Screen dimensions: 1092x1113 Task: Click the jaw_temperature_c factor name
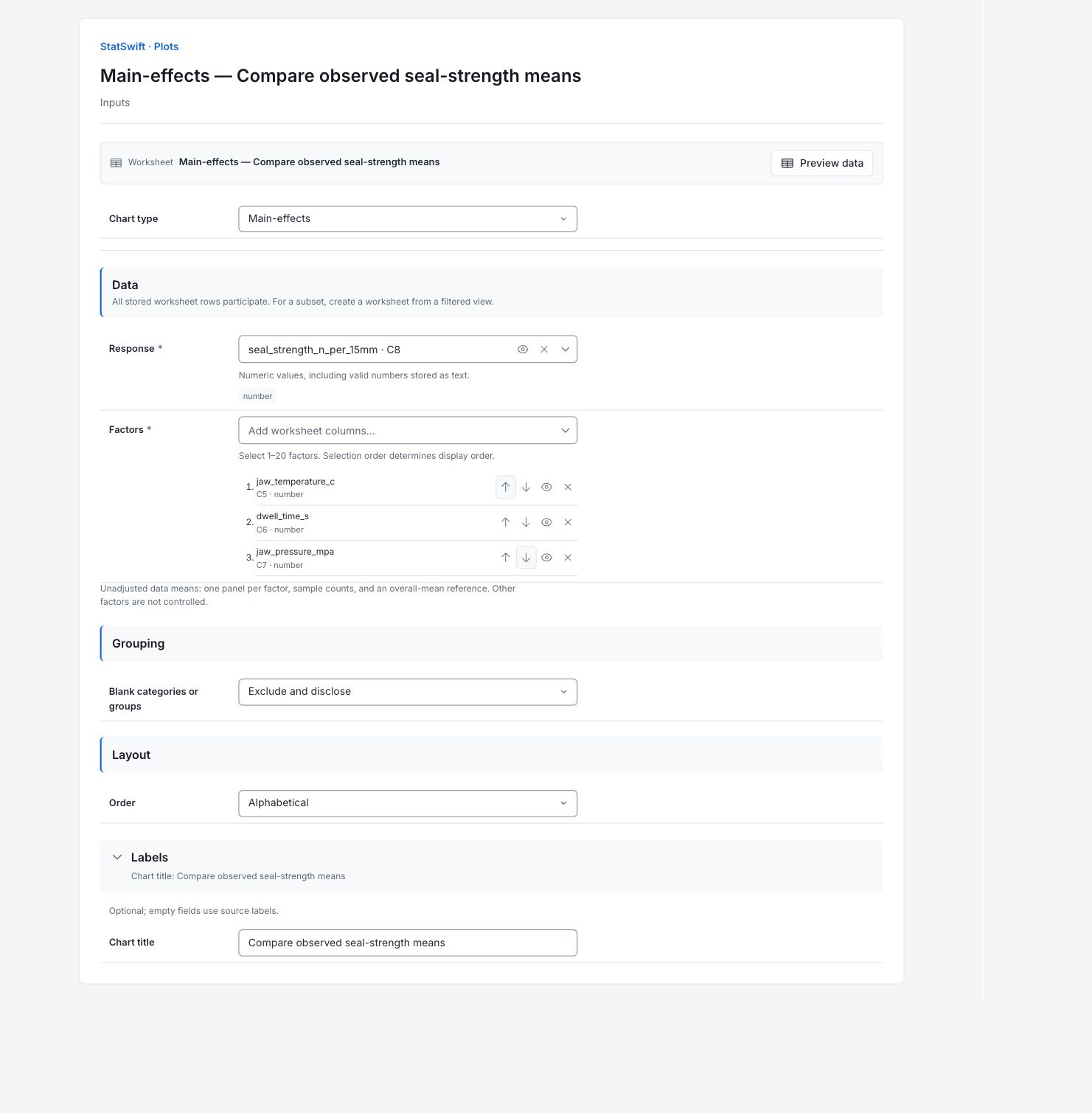tap(296, 482)
